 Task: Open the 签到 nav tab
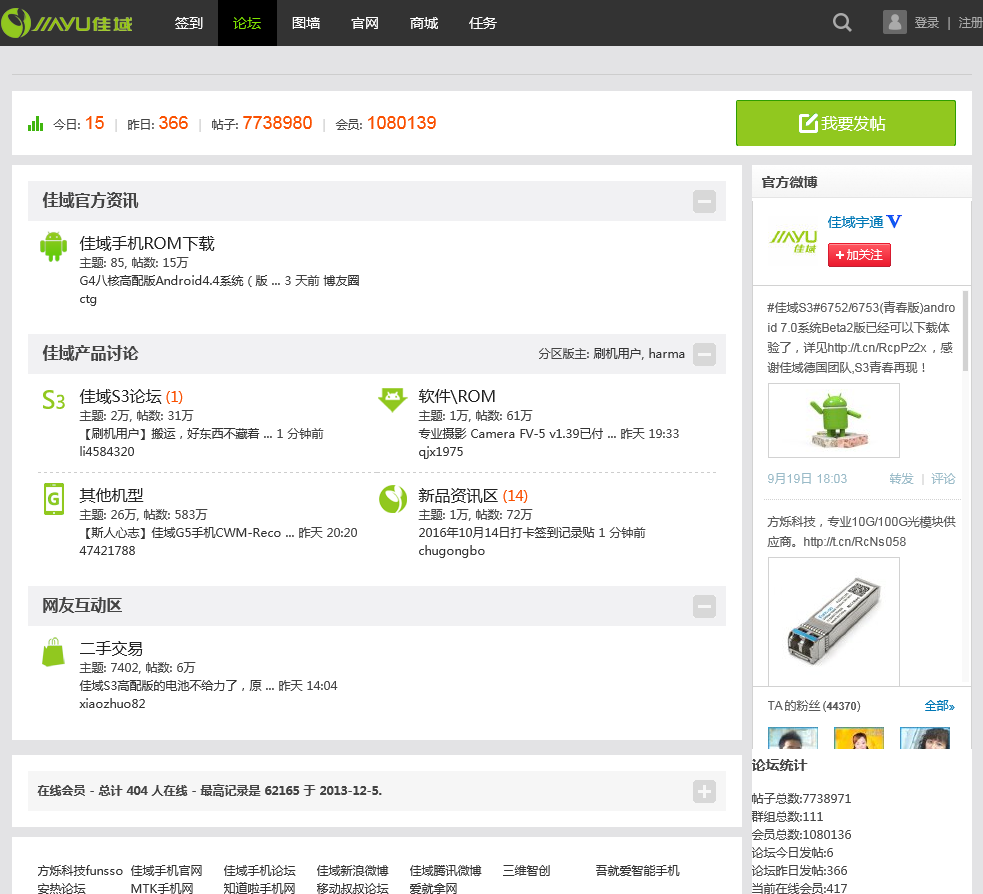188,23
